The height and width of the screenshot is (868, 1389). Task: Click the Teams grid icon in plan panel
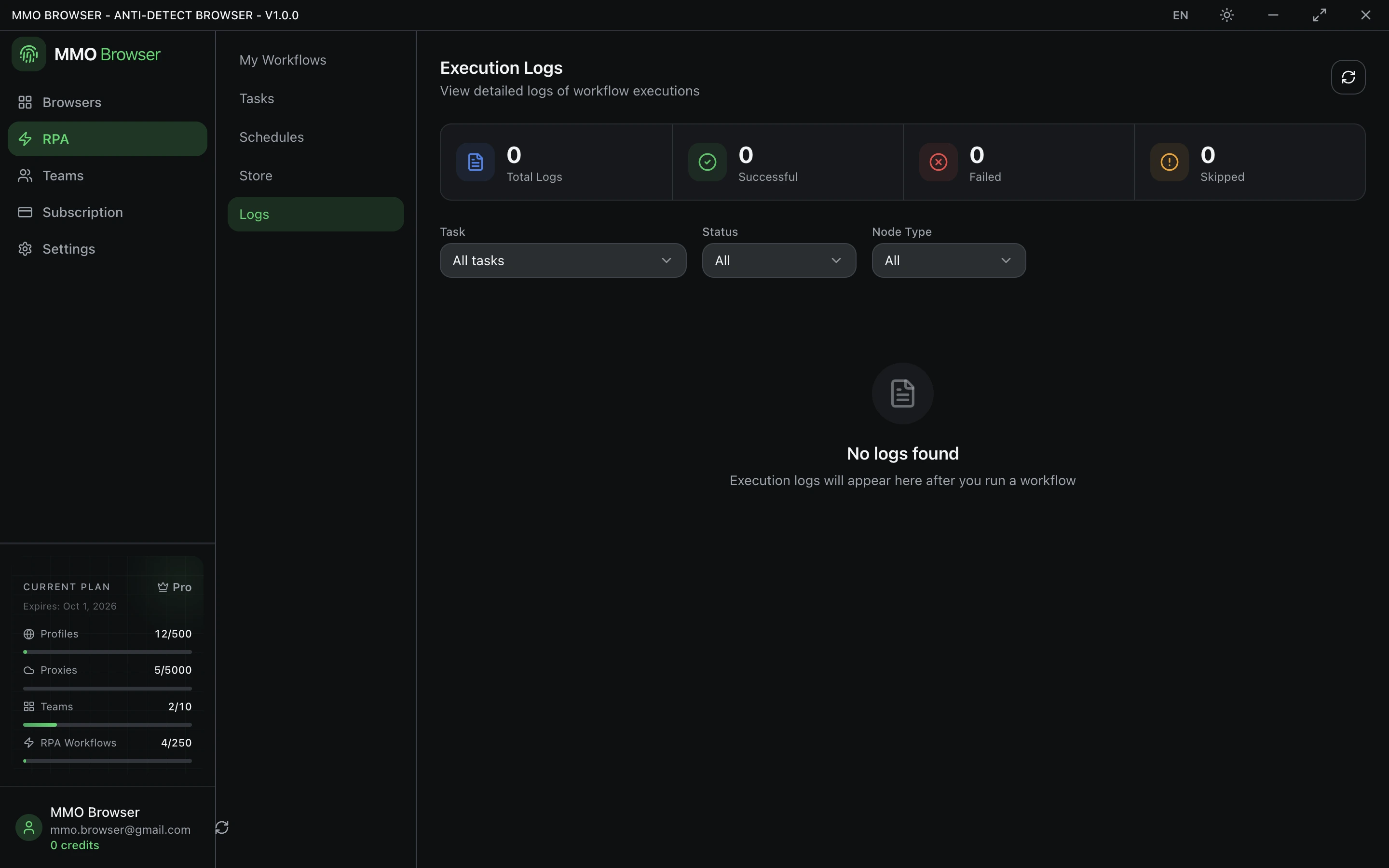tap(29, 706)
